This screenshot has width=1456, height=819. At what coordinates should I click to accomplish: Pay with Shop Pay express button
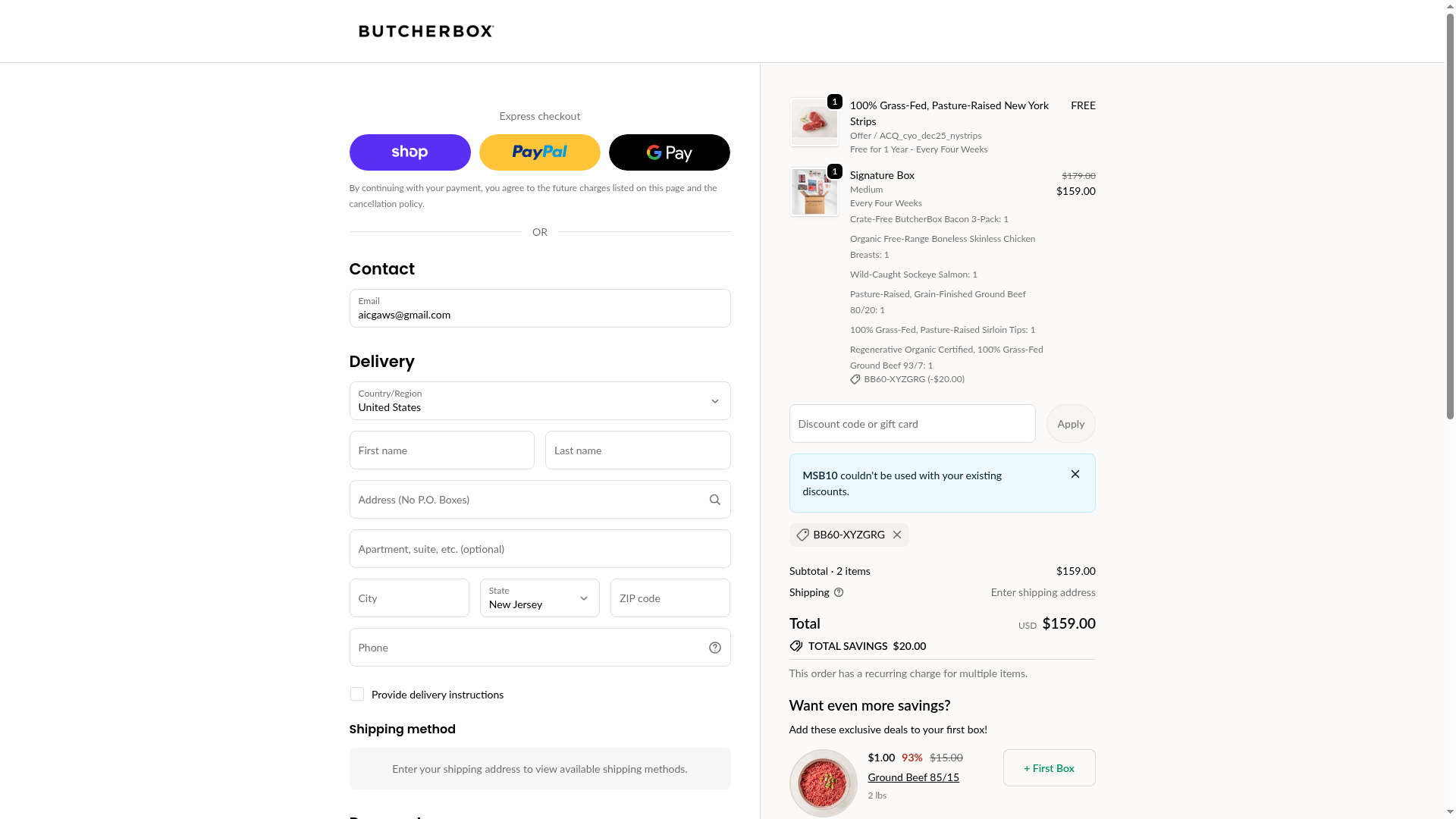pyautogui.click(x=409, y=152)
